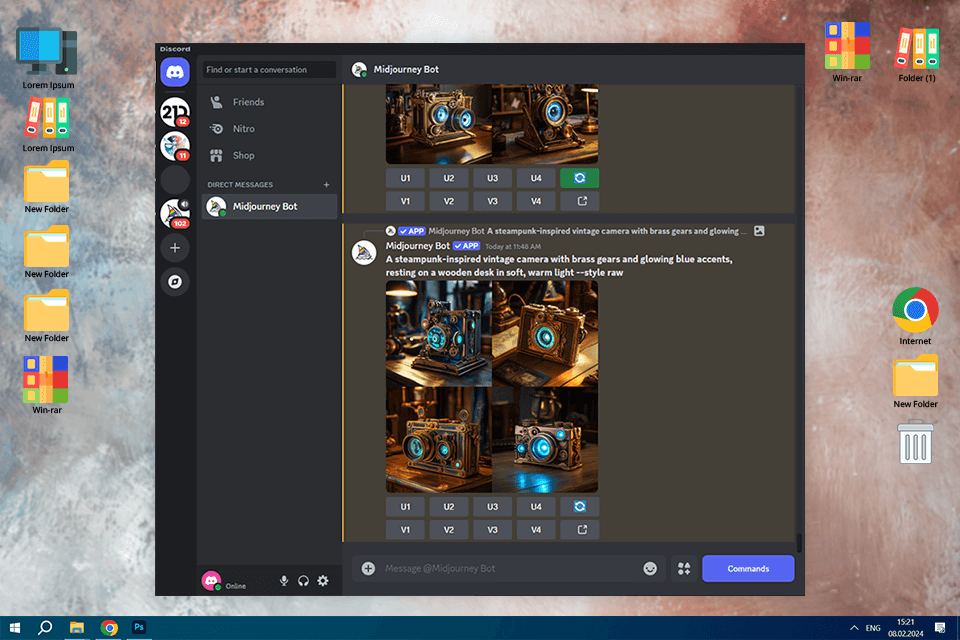Click the replied-message preview text above the lower message

617,231
